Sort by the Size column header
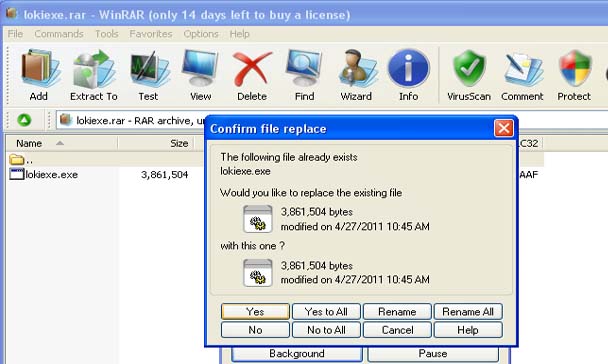This screenshot has height=364, width=608. click(x=155, y=143)
